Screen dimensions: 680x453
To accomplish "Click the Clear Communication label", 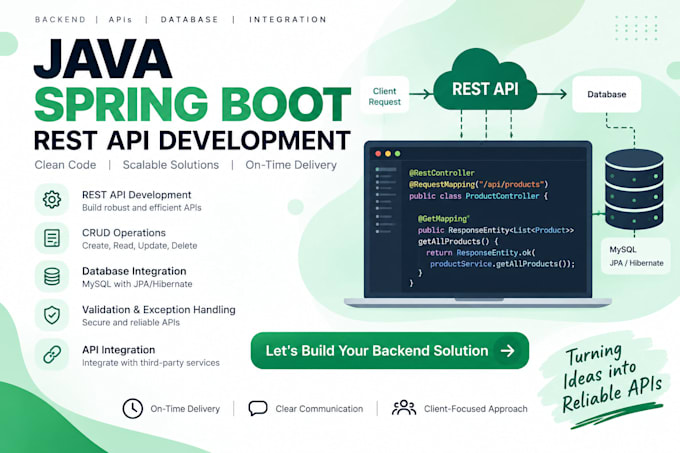I will [319, 409].
